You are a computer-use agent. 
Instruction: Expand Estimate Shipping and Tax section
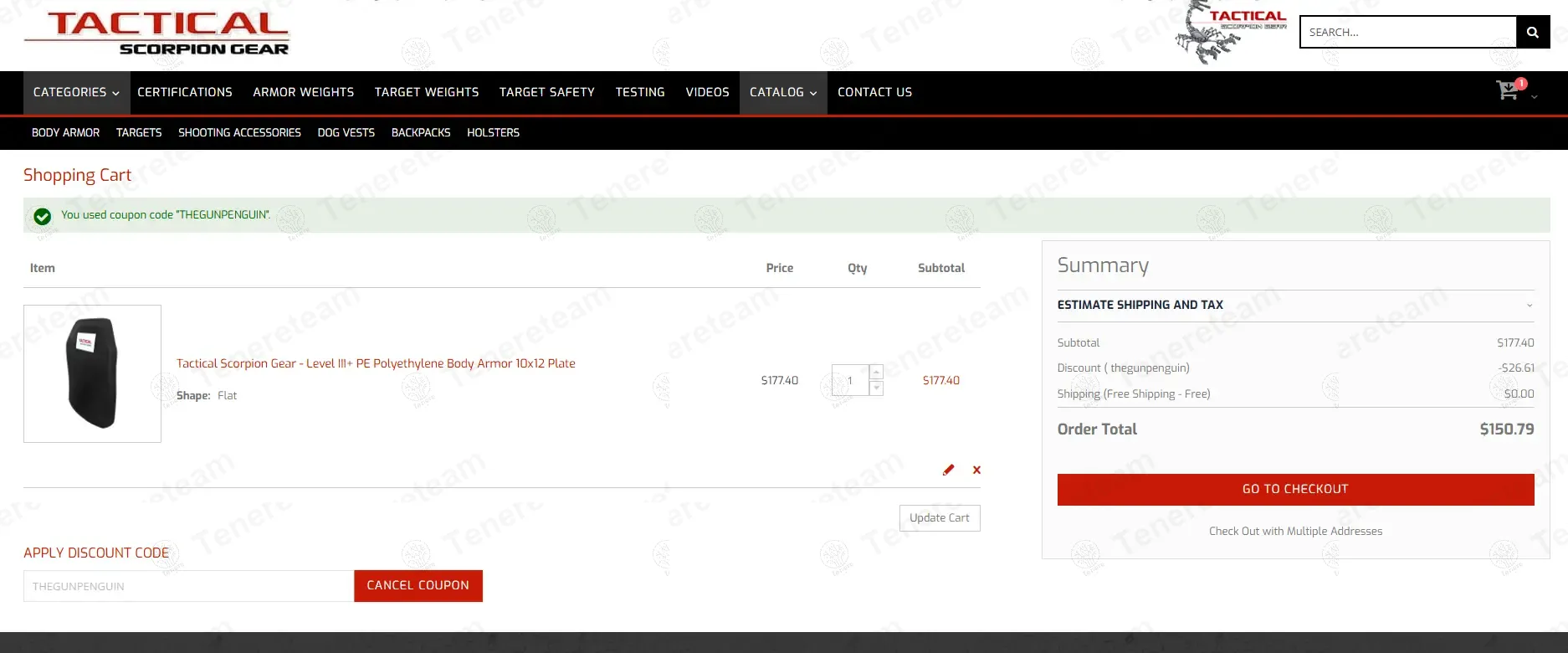[x=1295, y=305]
